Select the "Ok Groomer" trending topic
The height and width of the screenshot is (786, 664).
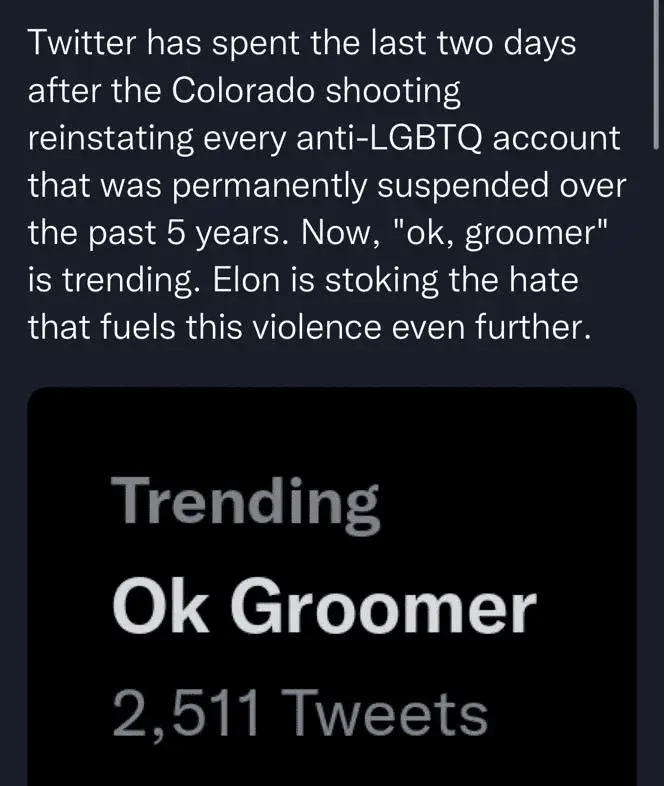pos(323,607)
